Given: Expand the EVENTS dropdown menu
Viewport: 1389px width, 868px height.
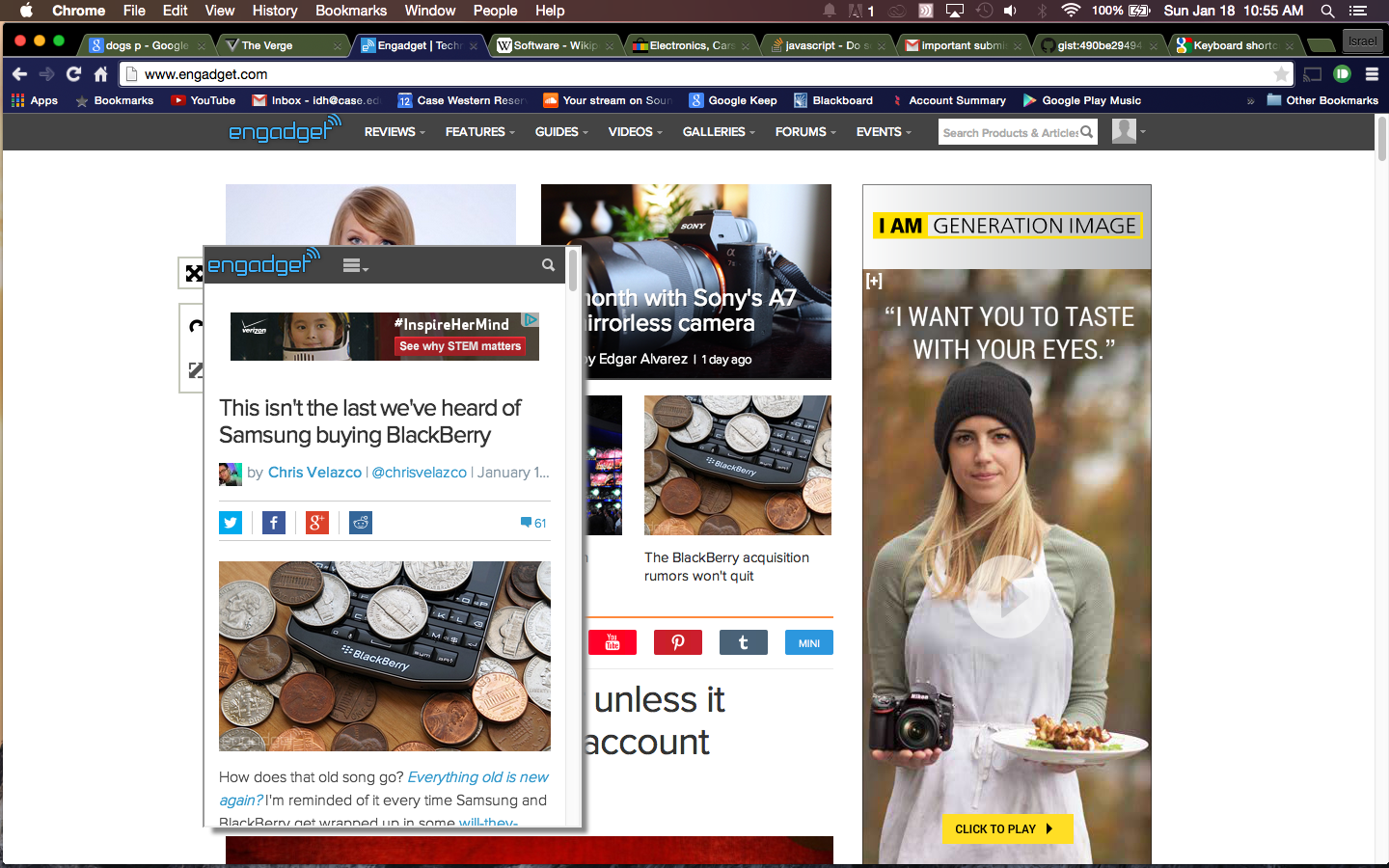Looking at the screenshot, I should click(884, 132).
